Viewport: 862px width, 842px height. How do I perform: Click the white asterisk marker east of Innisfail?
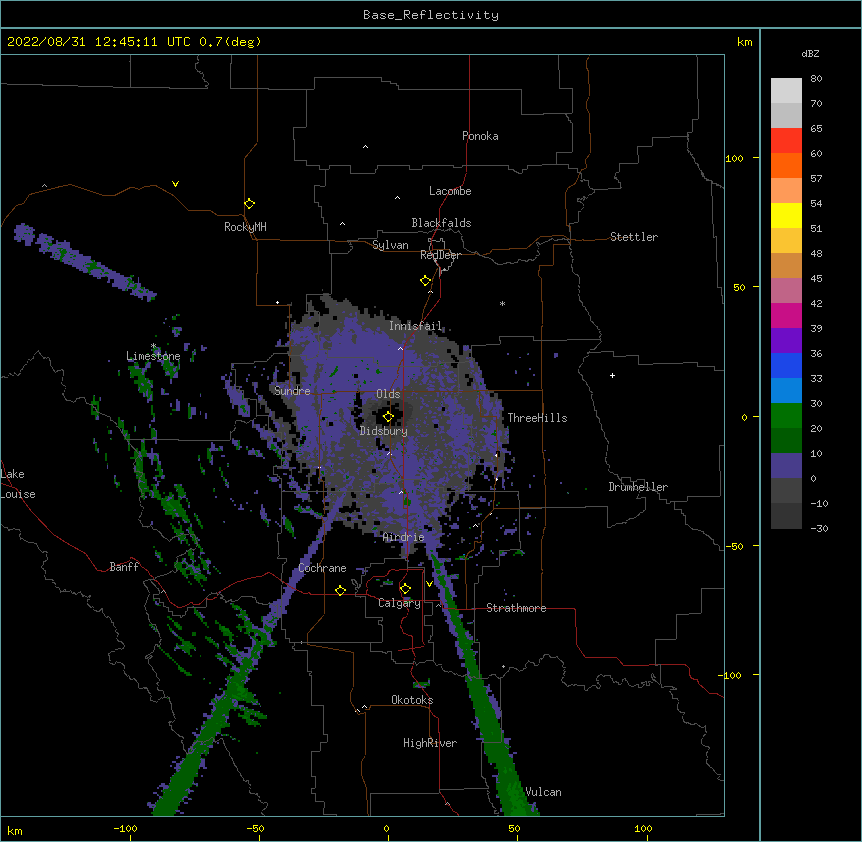(502, 303)
